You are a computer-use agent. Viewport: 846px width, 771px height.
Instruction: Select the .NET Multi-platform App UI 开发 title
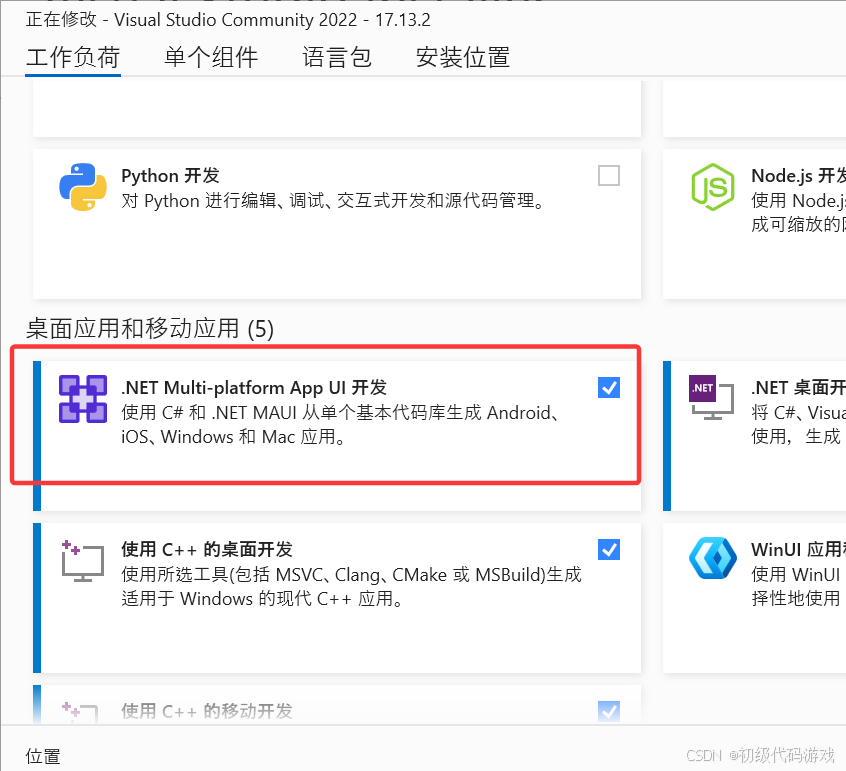[x=254, y=388]
